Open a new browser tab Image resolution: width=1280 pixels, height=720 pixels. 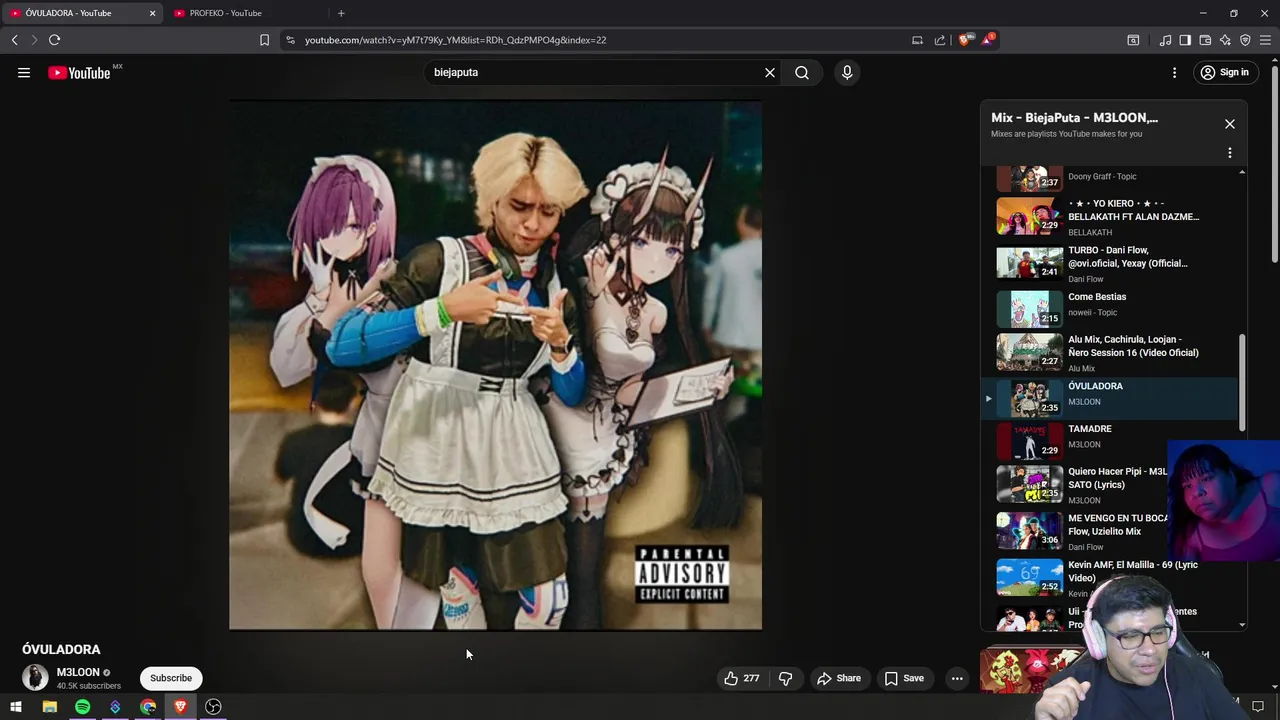click(x=341, y=13)
